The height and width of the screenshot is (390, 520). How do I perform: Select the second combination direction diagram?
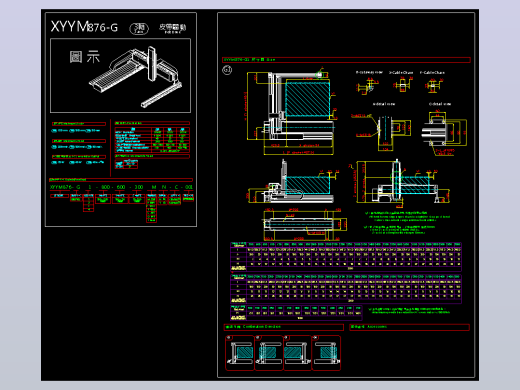coord(269,353)
